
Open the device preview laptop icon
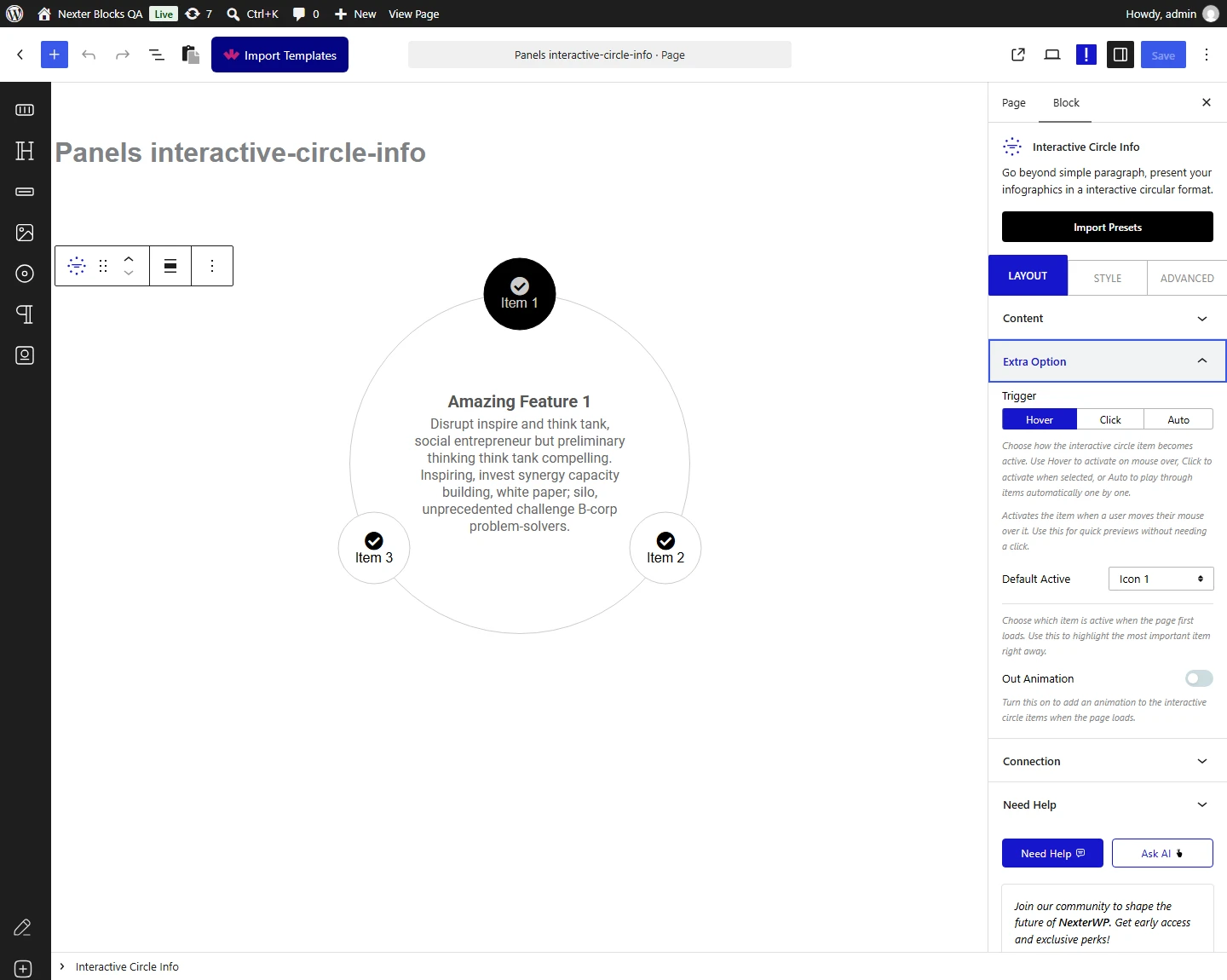1052,55
